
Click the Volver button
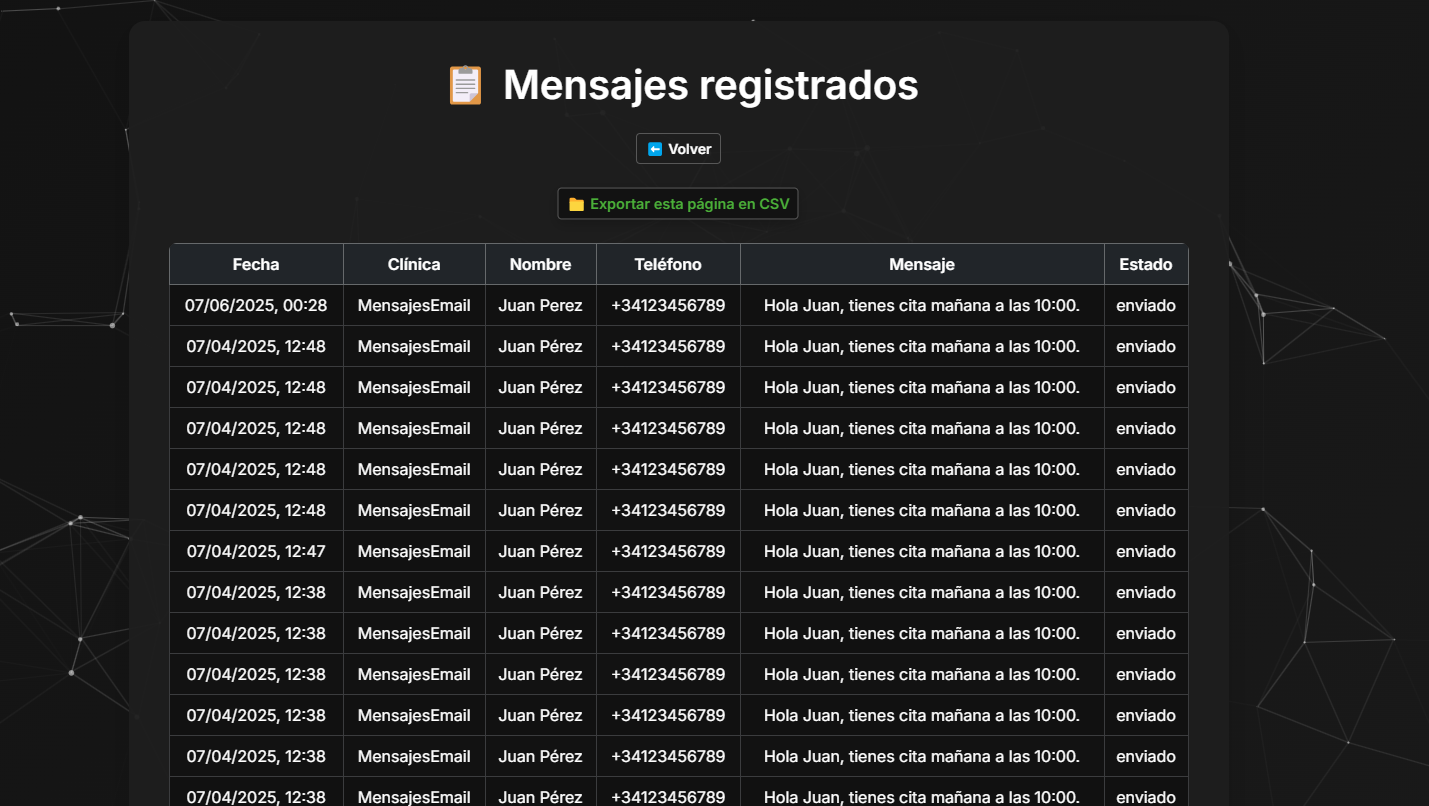click(x=678, y=148)
